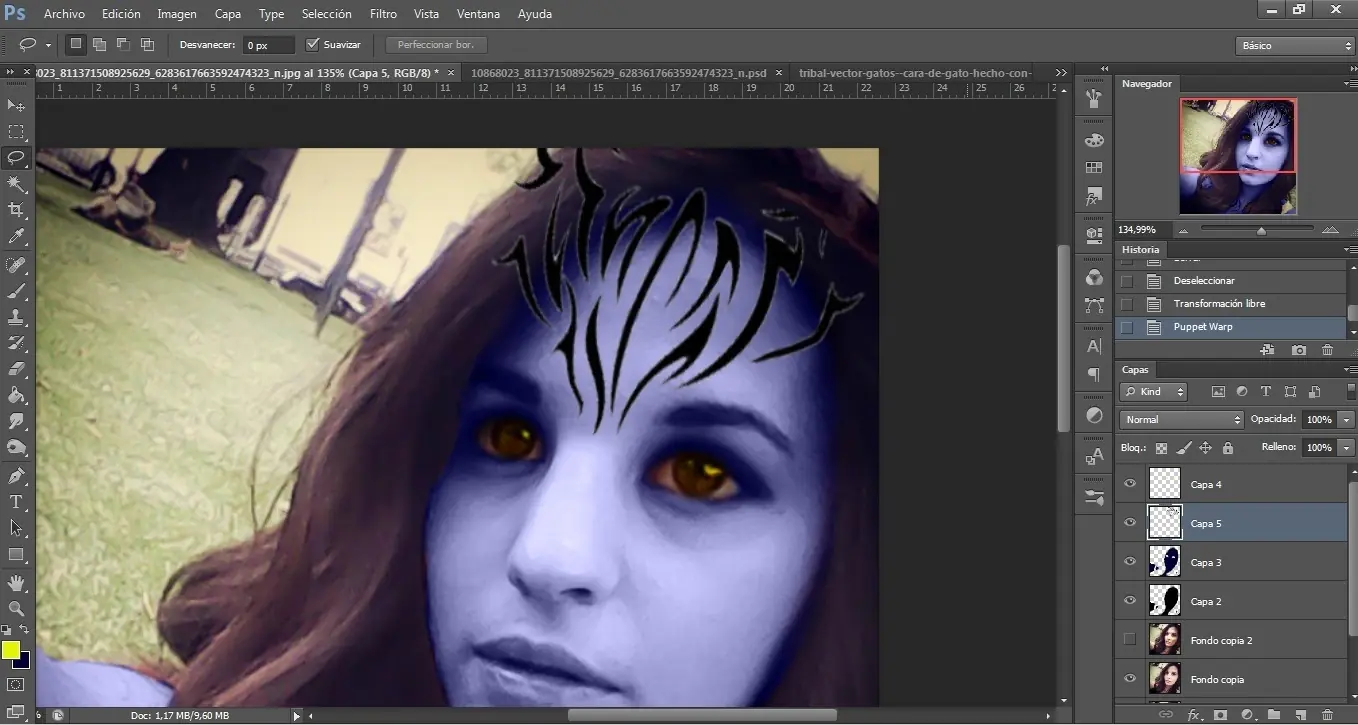Click the Subtract from selection mode icon

pyautogui.click(x=123, y=45)
